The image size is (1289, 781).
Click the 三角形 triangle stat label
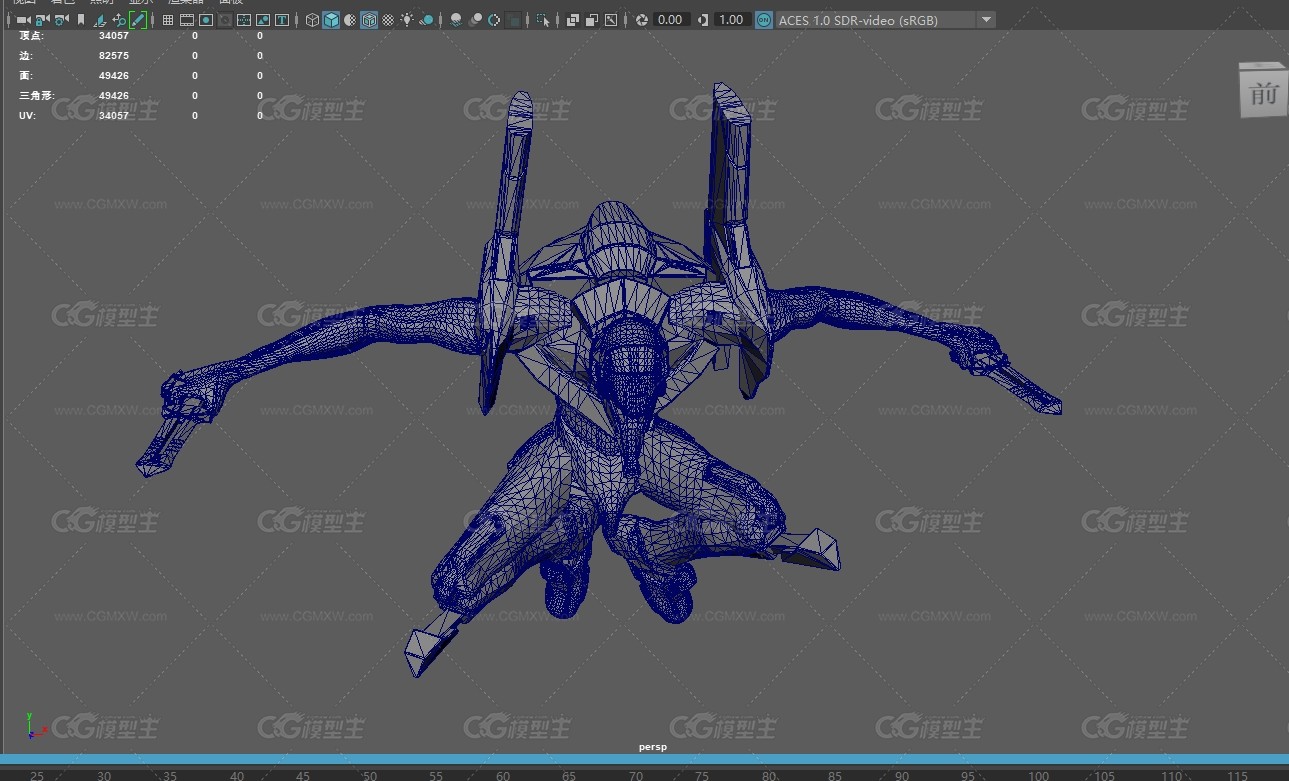point(35,96)
